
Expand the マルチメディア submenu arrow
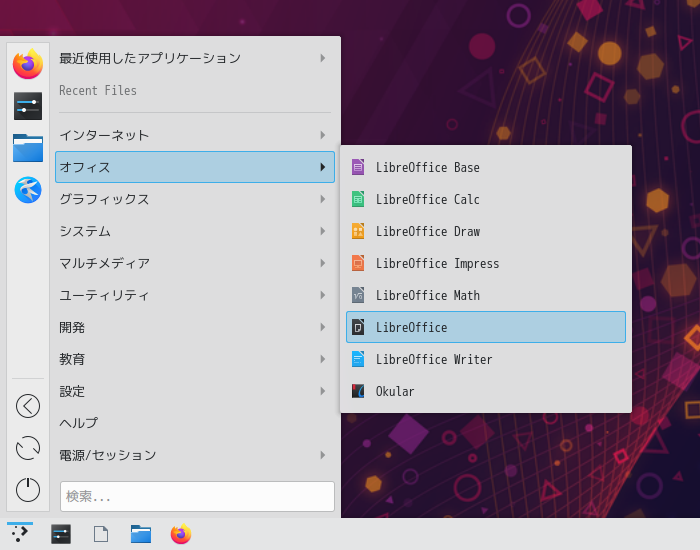point(323,263)
